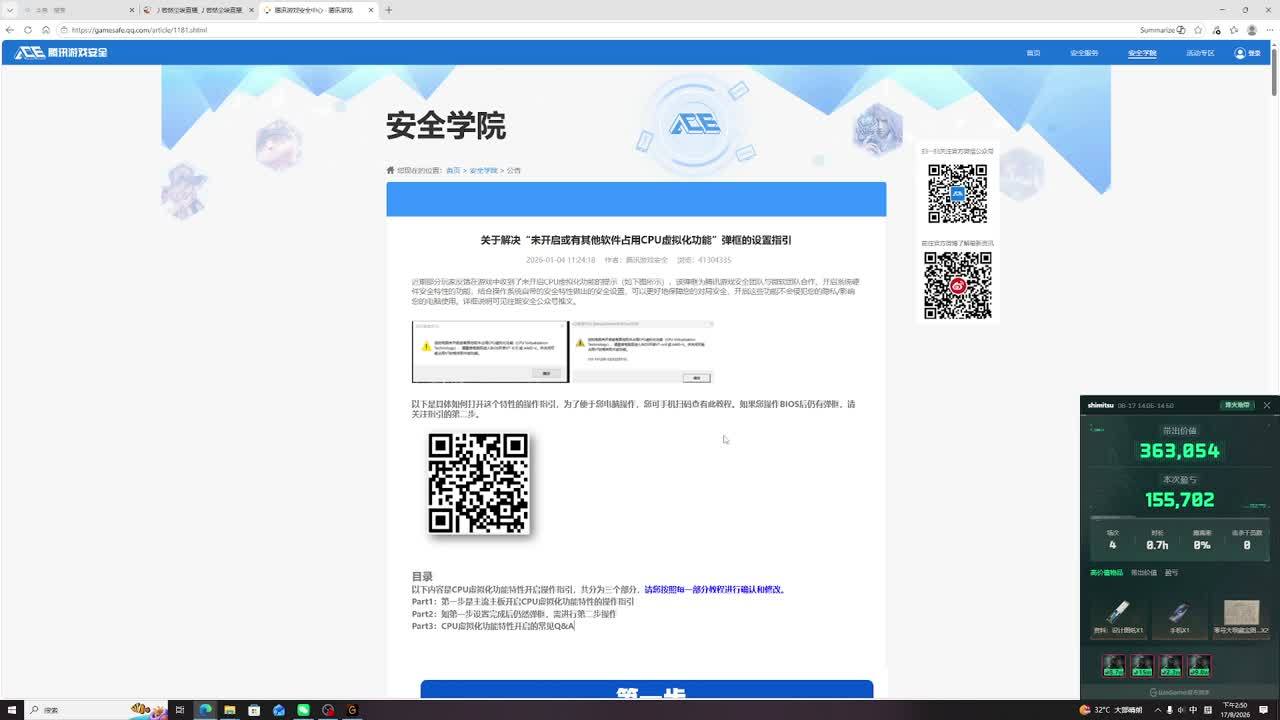Click the ACE 腾讯游戏安全 logo
This screenshot has height=720, width=1280.
point(61,52)
